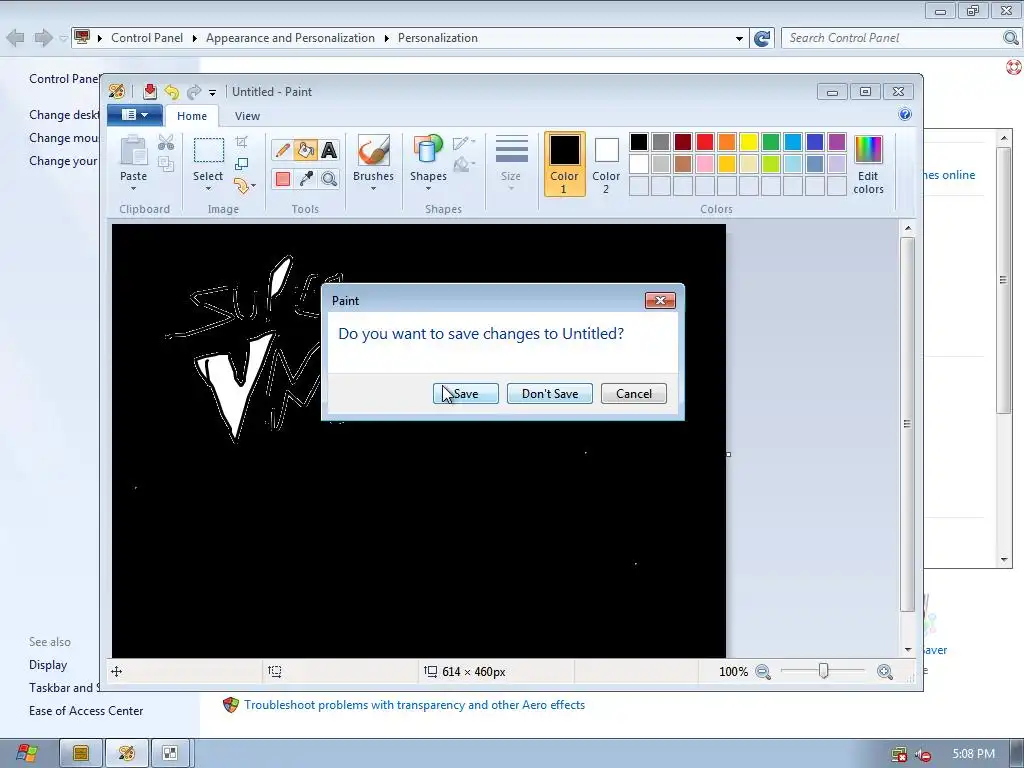Image resolution: width=1024 pixels, height=768 pixels.
Task: Open the Size dropdown
Action: tap(511, 164)
